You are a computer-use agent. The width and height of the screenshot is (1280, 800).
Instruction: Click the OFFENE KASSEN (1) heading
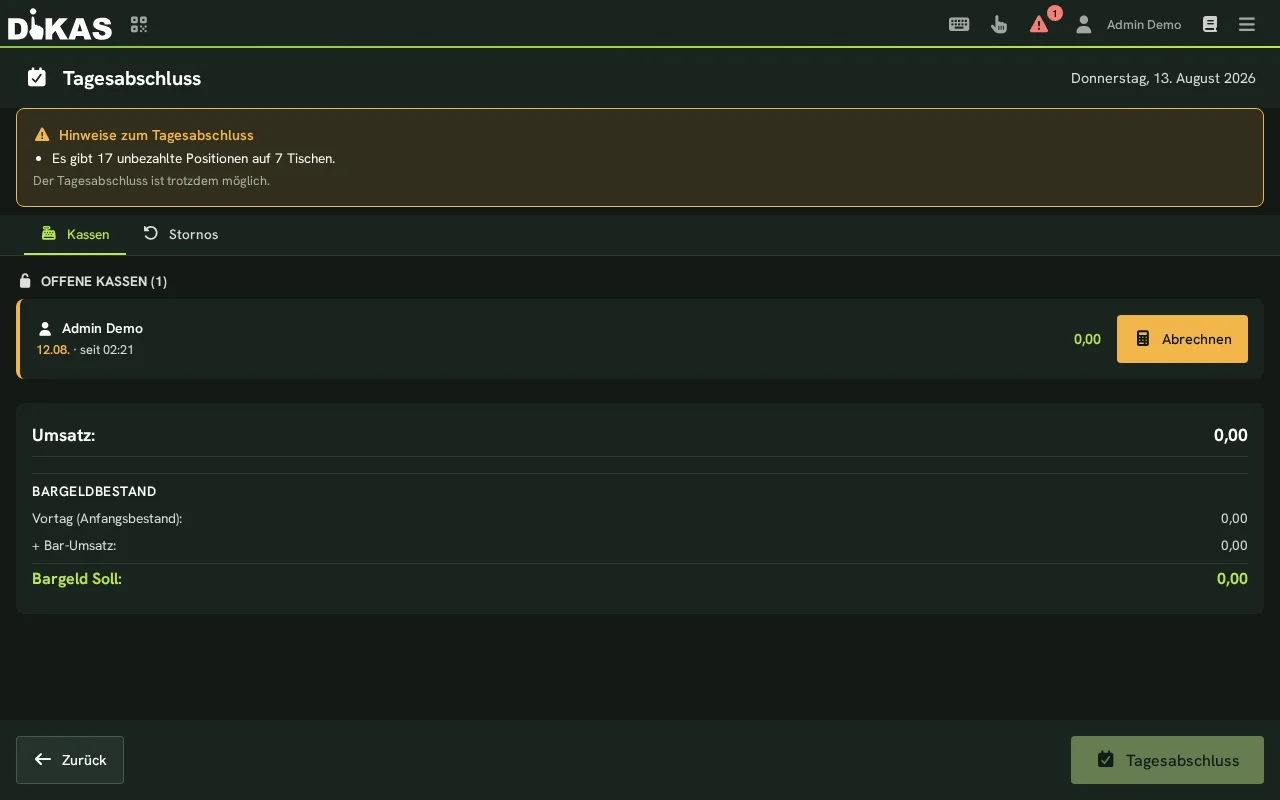tap(104, 282)
